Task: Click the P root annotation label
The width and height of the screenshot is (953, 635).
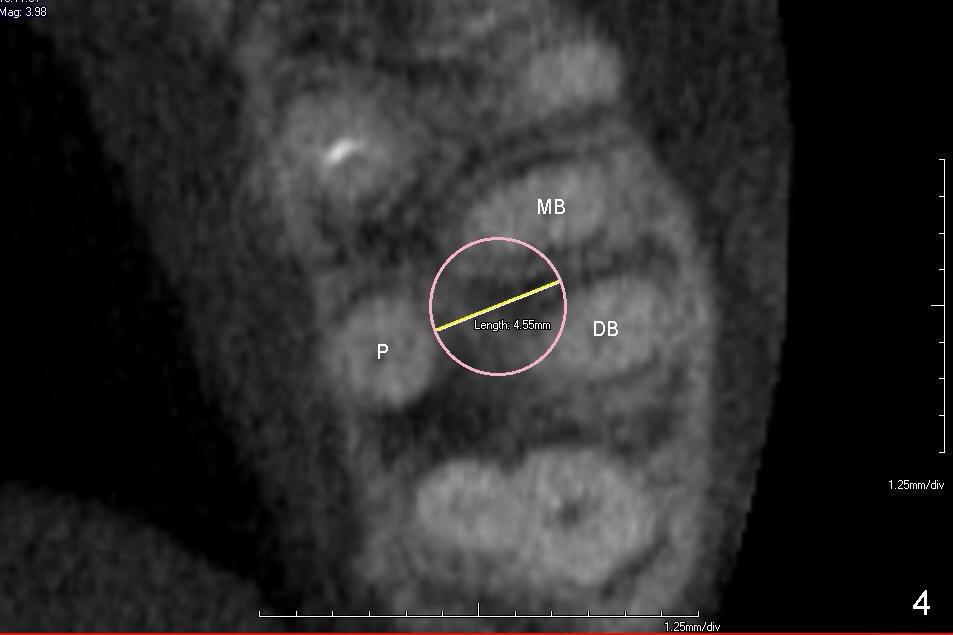Action: tap(382, 351)
